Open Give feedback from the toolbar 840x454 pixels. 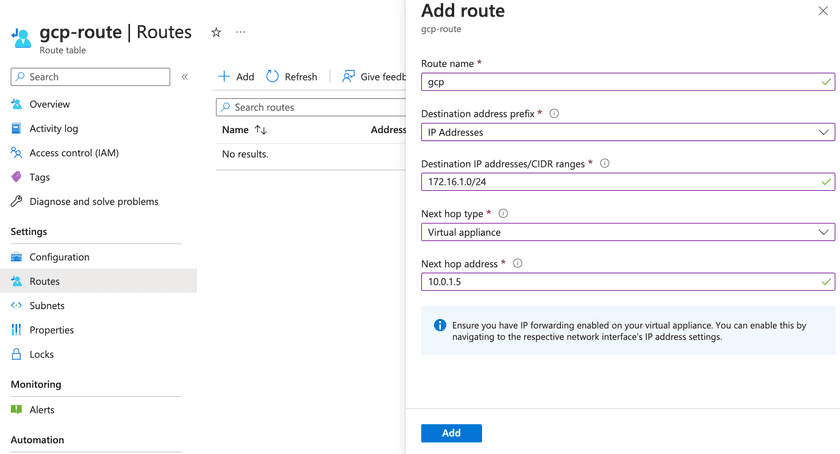(373, 77)
